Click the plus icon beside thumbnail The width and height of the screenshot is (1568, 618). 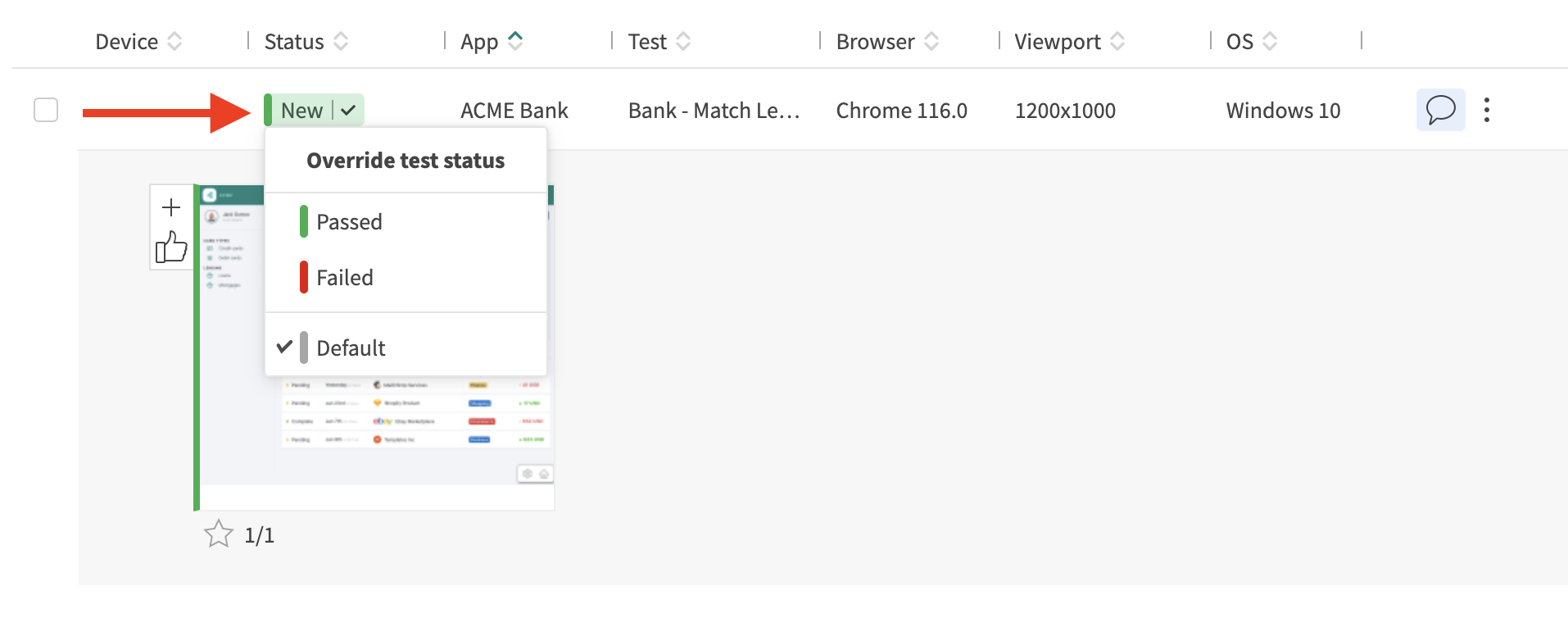[x=171, y=207]
